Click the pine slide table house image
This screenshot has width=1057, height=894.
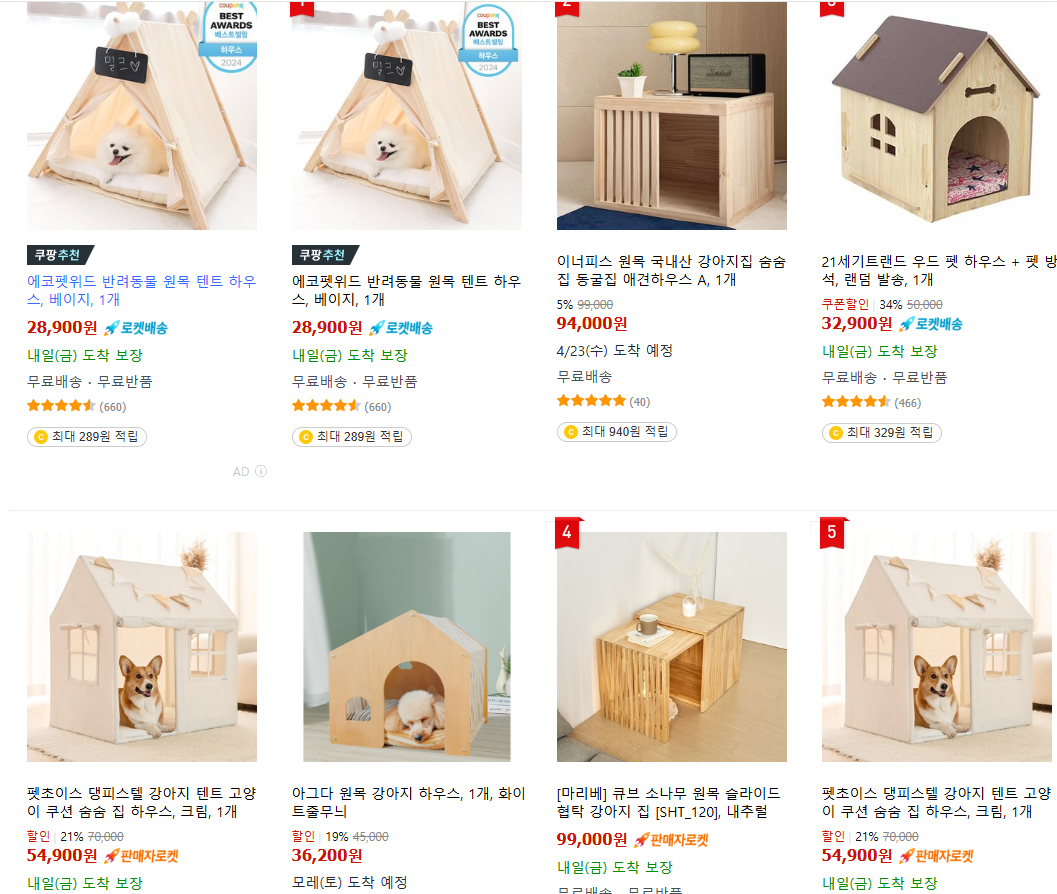pos(671,647)
